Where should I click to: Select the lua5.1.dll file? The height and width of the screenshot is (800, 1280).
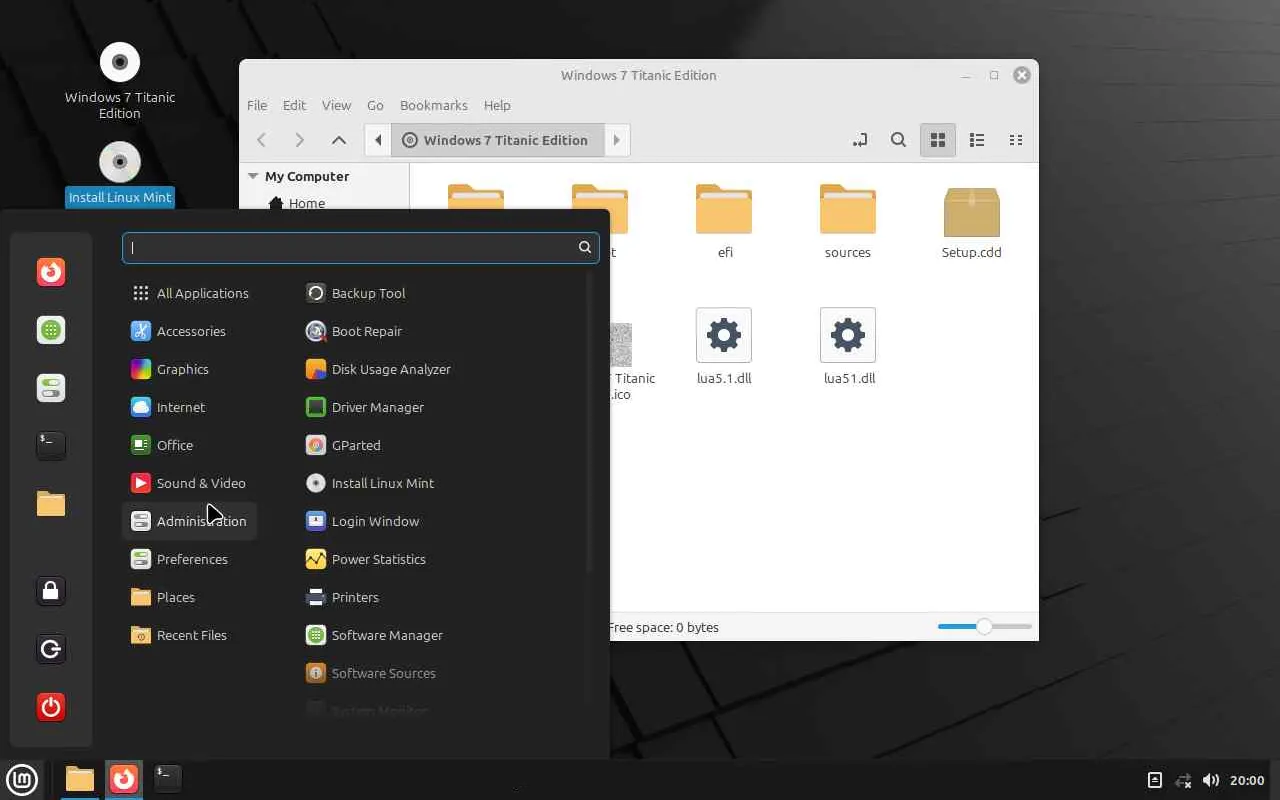(x=724, y=346)
